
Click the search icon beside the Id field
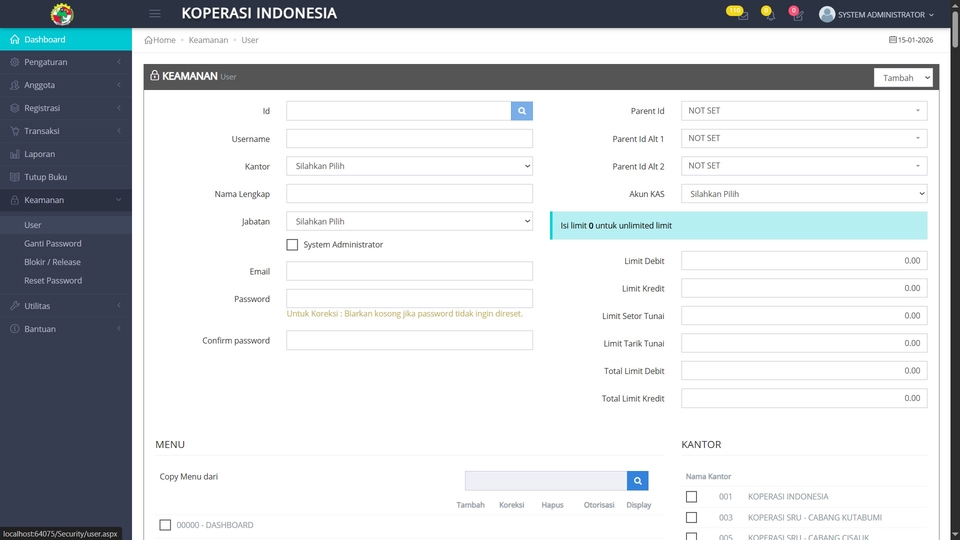521,111
